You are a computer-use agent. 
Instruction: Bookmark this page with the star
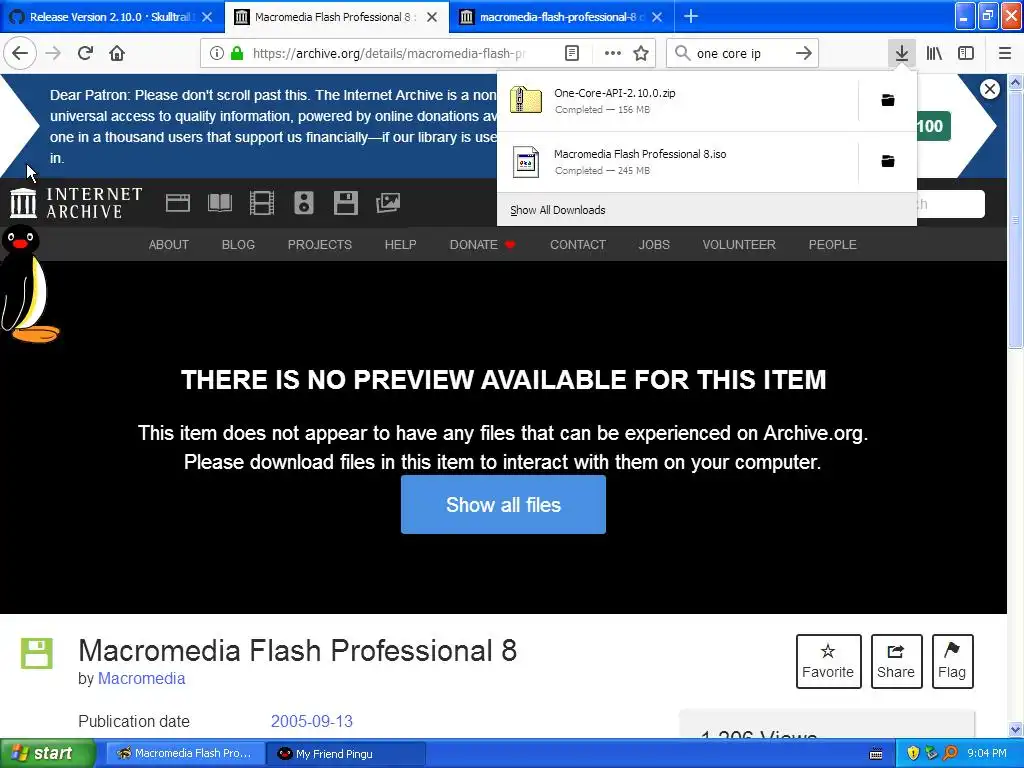(x=641, y=54)
